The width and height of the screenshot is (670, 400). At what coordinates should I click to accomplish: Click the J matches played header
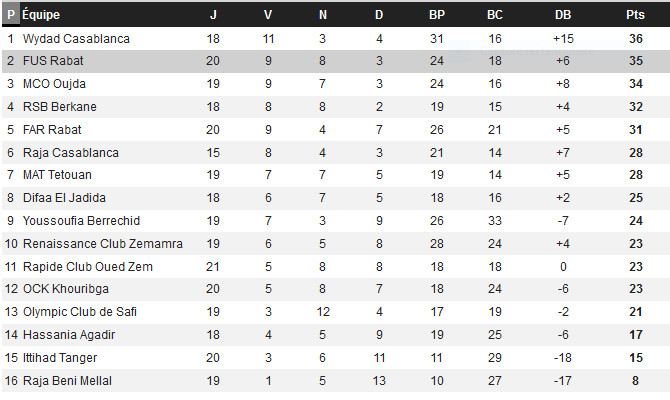pos(213,15)
